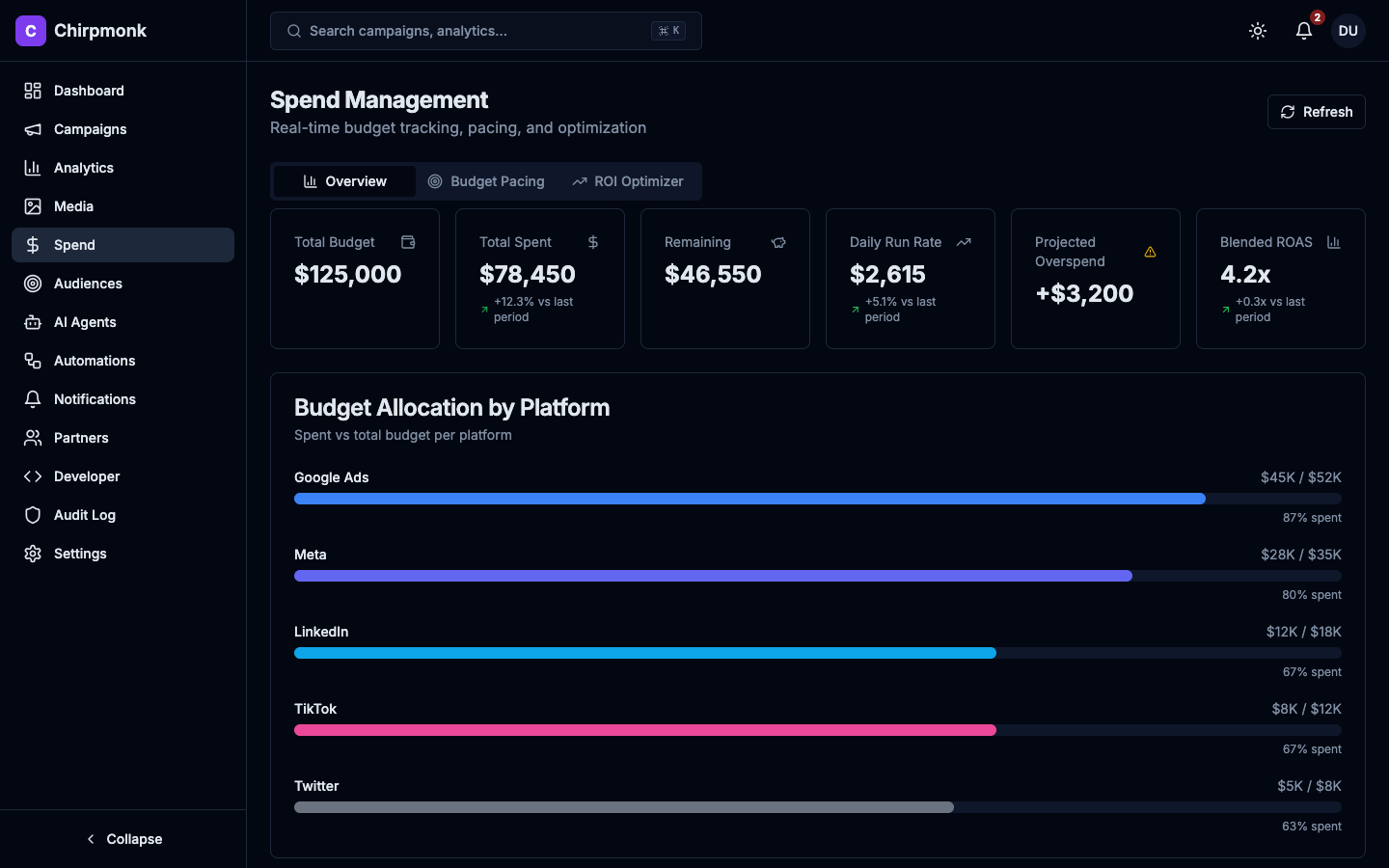Toggle light mode with the sun icon

1258,31
